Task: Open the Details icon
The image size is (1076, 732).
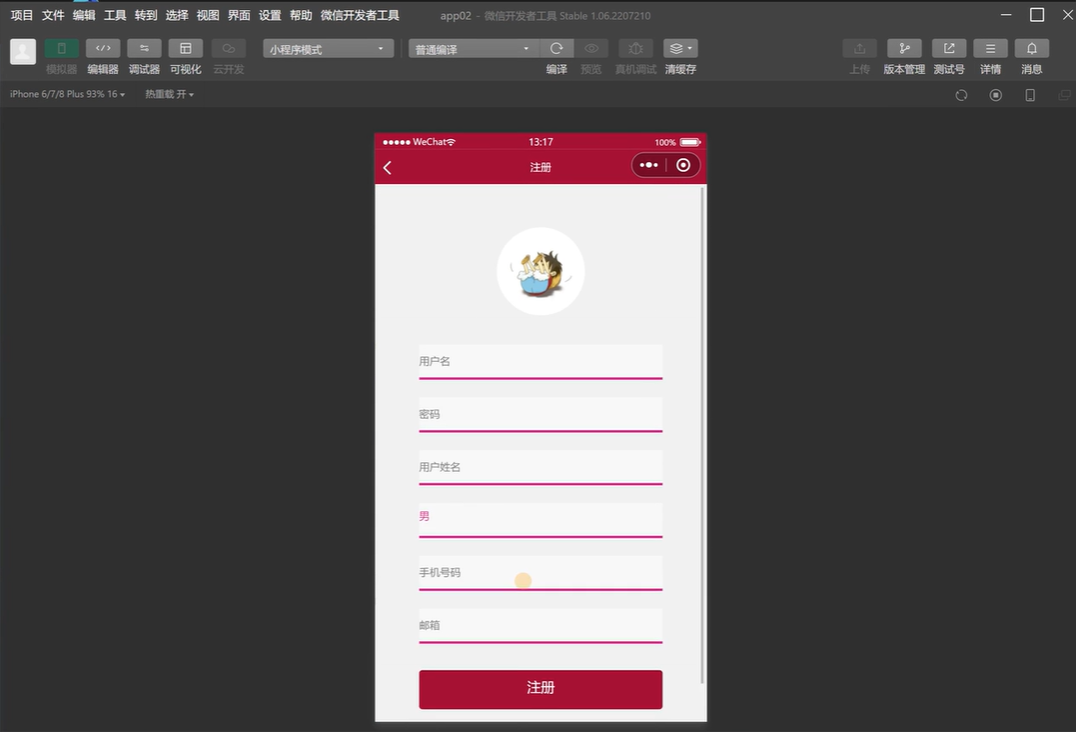Action: [990, 48]
